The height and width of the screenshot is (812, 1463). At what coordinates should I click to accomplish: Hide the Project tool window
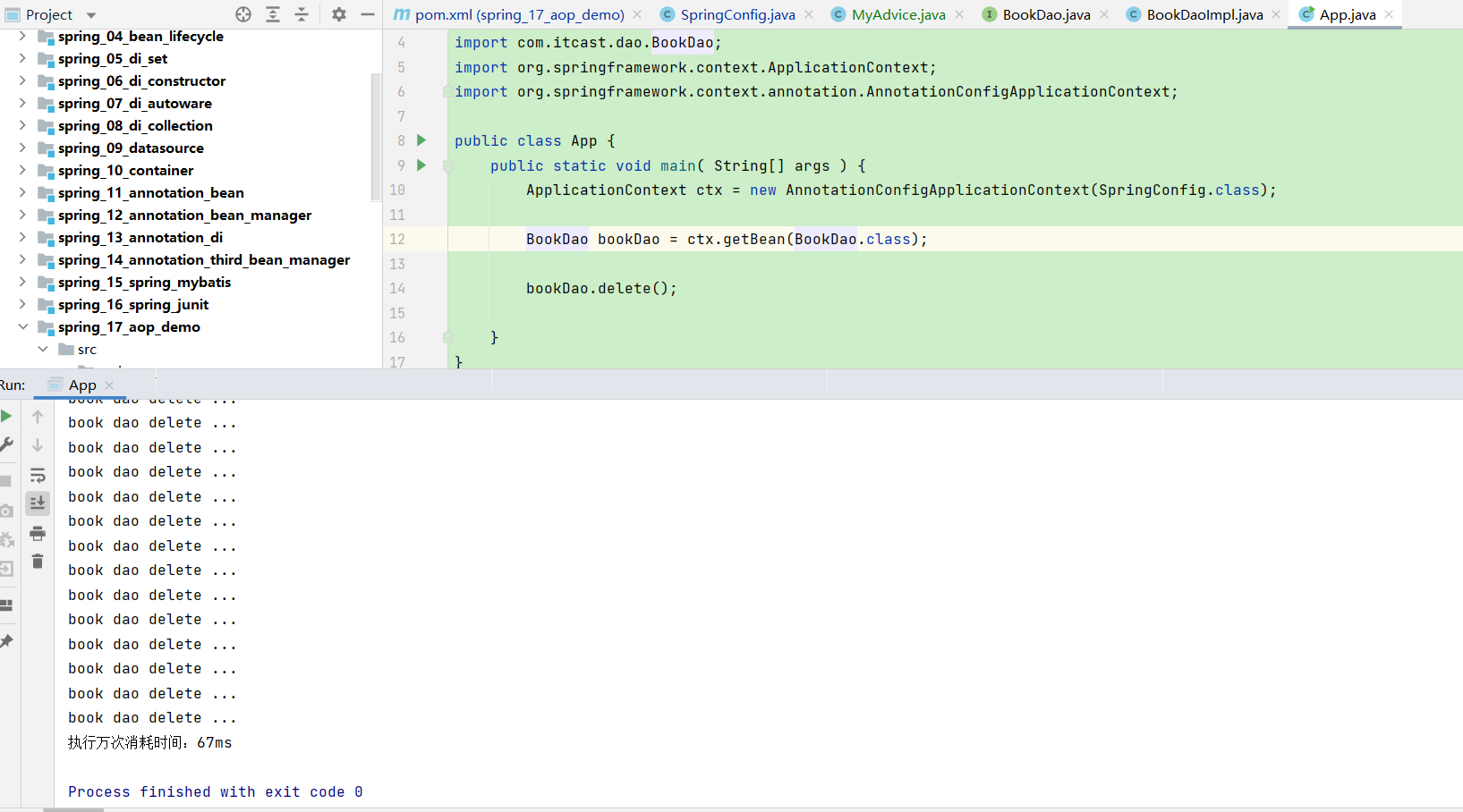click(368, 14)
